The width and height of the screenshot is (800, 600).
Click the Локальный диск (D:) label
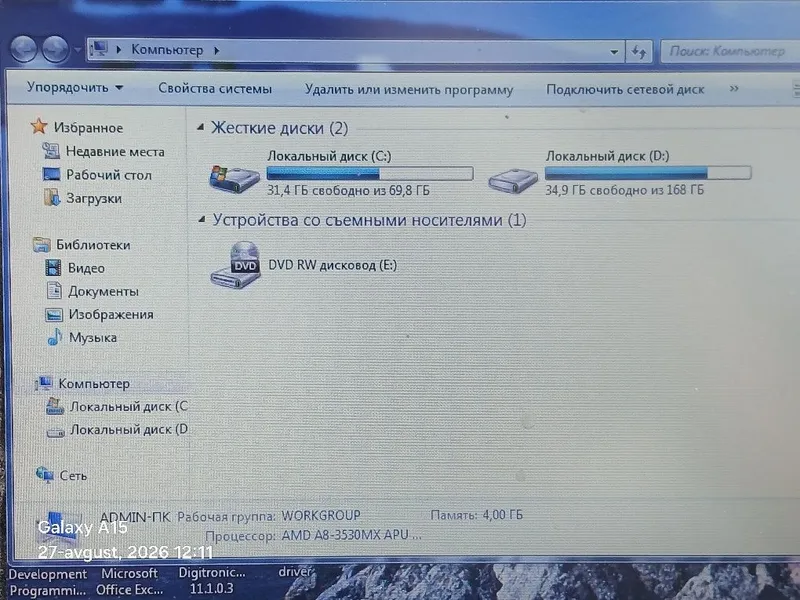click(x=607, y=156)
